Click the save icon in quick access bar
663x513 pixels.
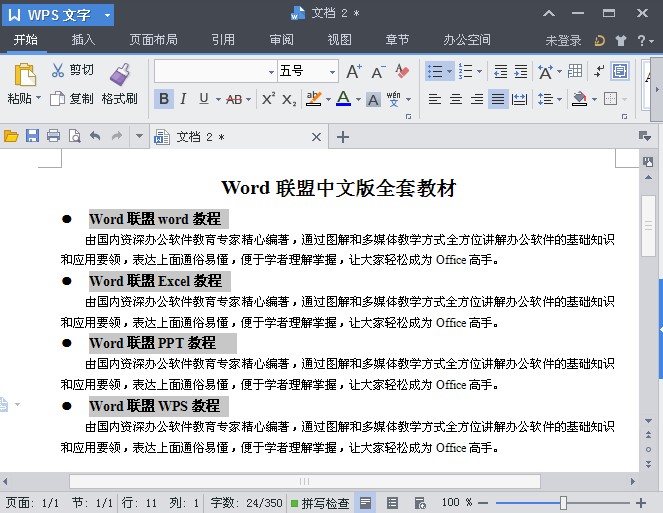[32, 136]
